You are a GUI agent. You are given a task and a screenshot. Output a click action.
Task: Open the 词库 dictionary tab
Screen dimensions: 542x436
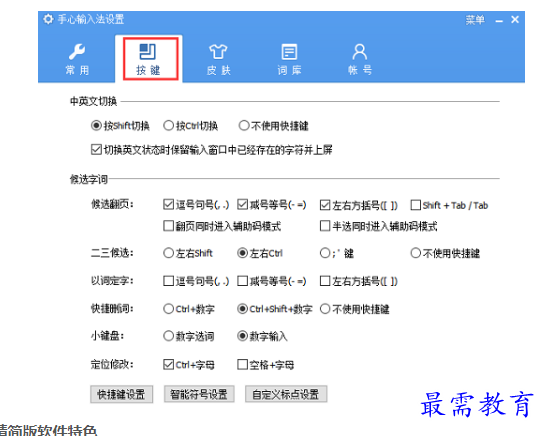(x=289, y=59)
